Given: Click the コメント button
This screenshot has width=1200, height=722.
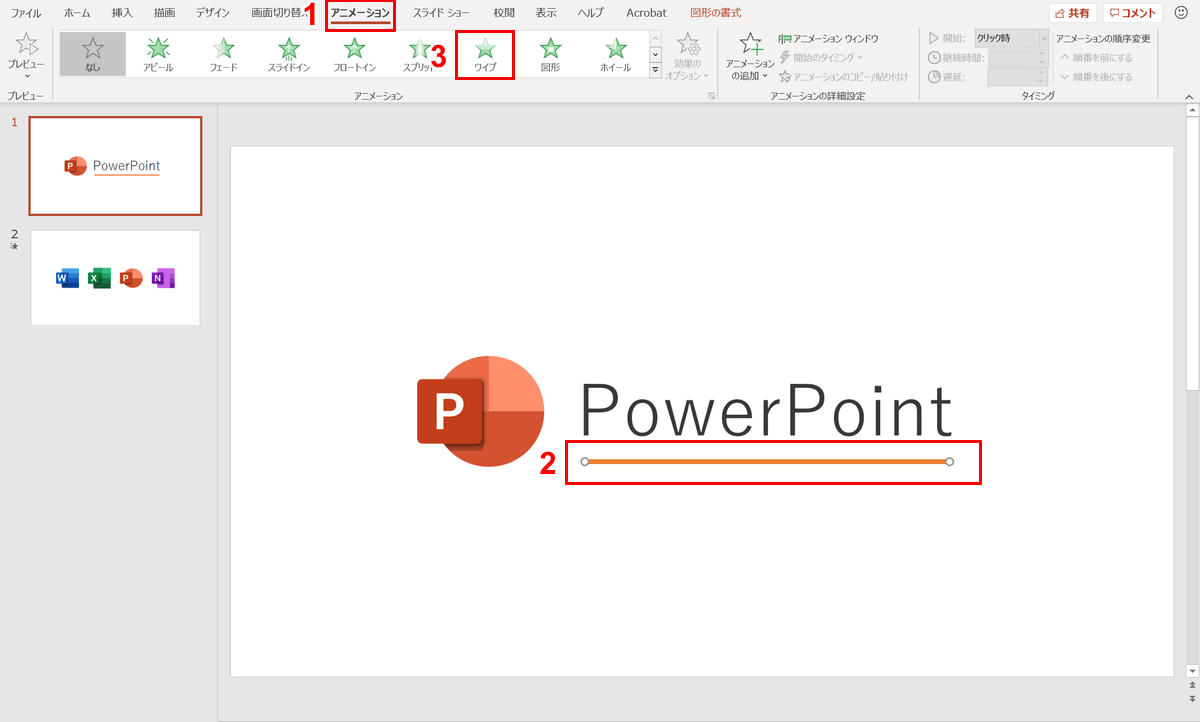Looking at the screenshot, I should [1133, 13].
